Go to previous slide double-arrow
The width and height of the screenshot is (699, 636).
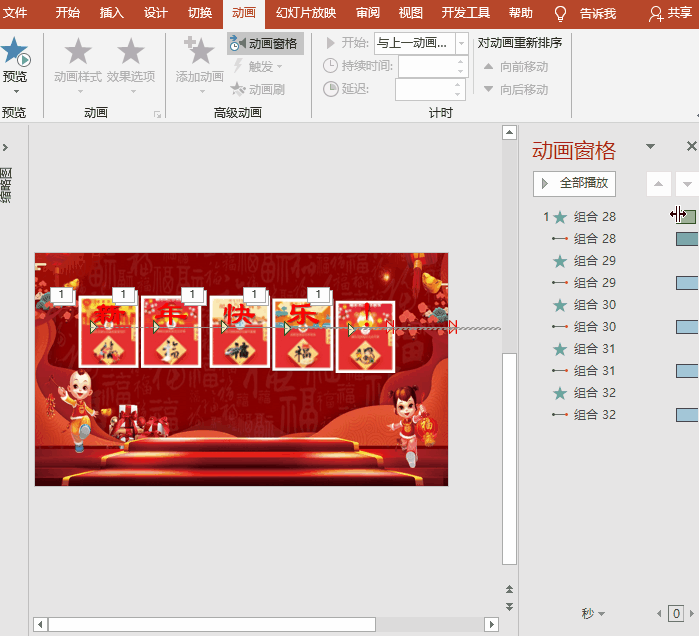[509, 589]
